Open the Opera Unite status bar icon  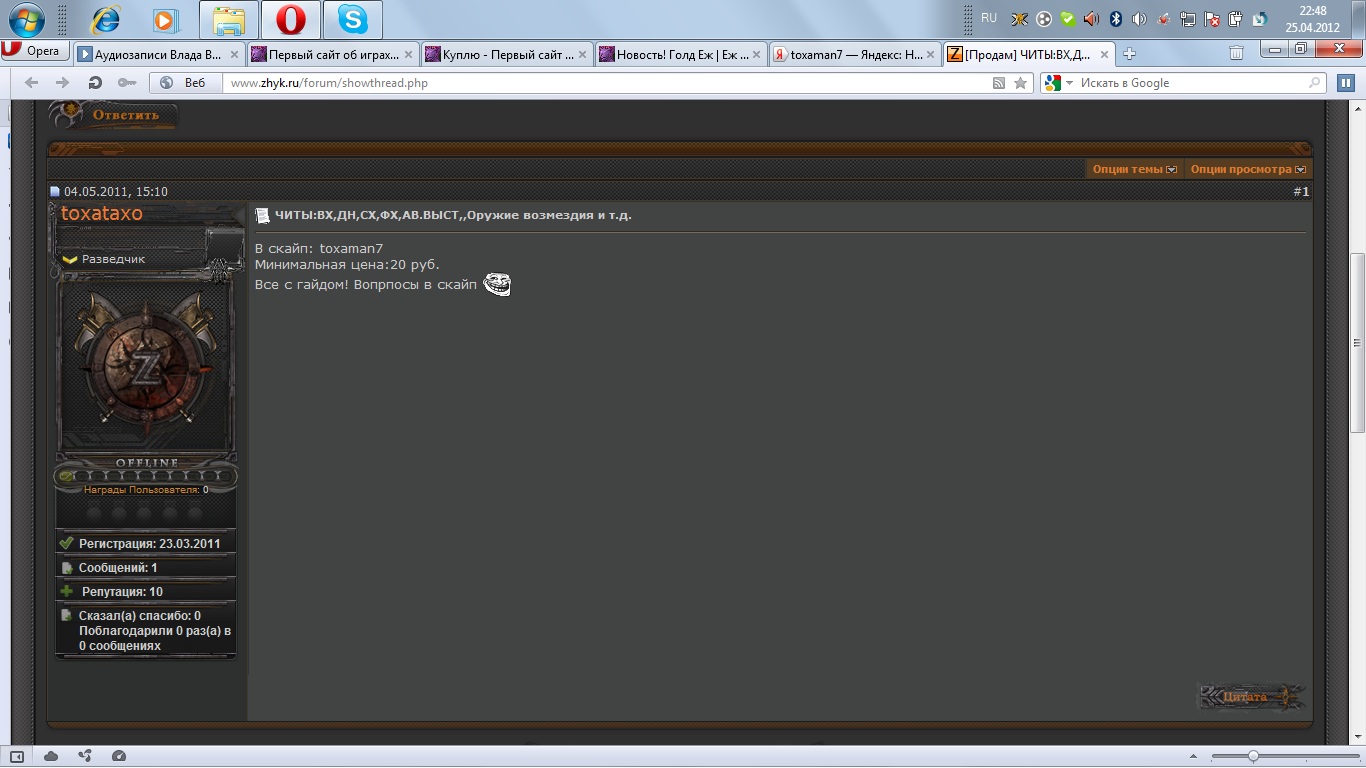(x=85, y=756)
